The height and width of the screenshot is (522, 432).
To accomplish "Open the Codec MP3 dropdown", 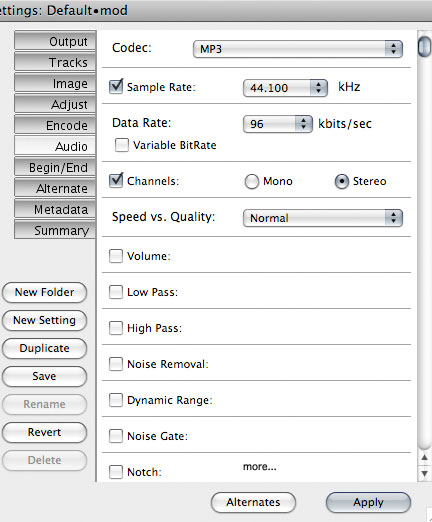I will click(x=298, y=49).
